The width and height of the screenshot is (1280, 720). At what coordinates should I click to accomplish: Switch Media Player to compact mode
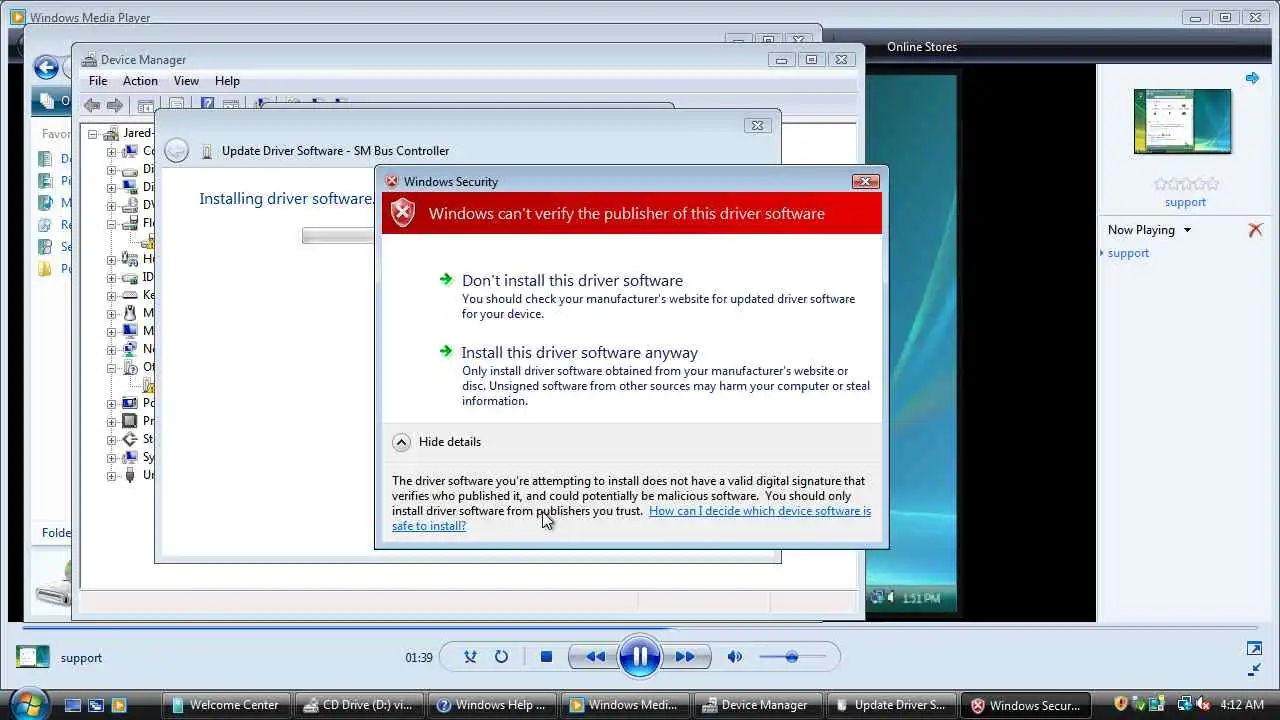click(1254, 669)
